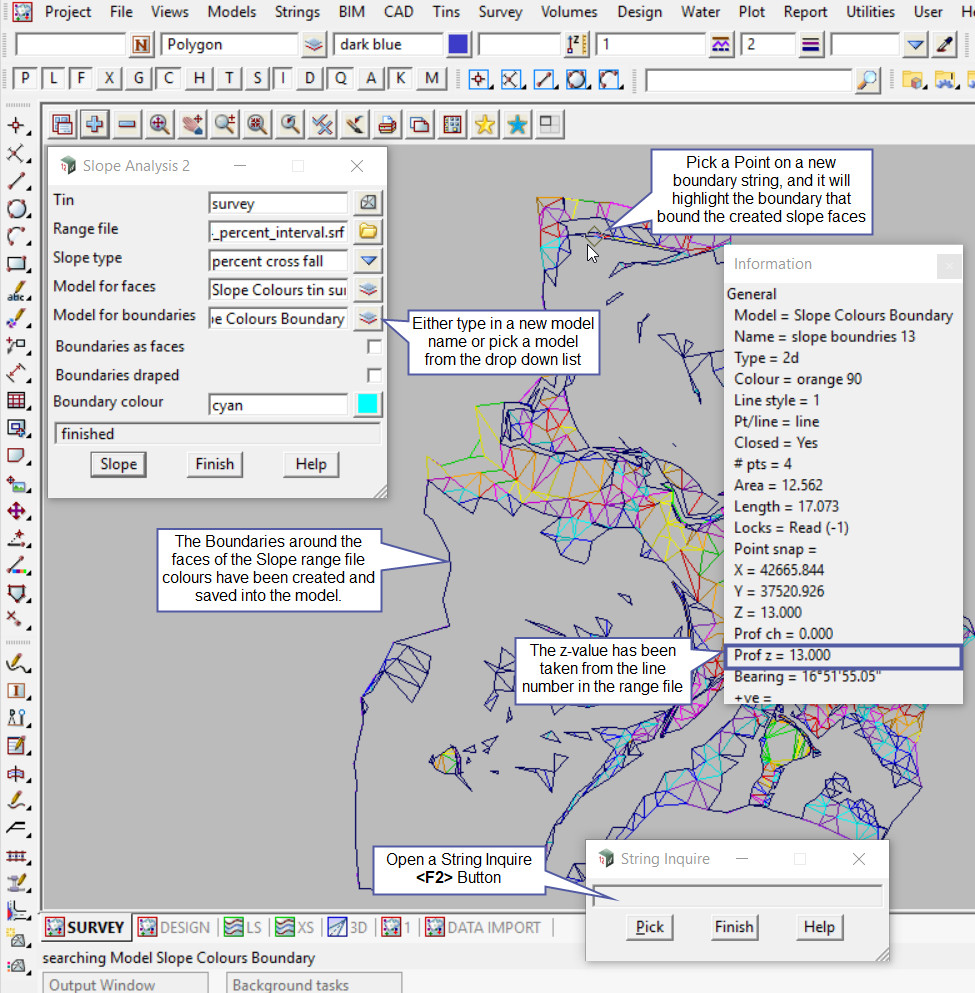Click the Tin picker icon beside survey
The height and width of the screenshot is (993, 975).
pyautogui.click(x=369, y=203)
